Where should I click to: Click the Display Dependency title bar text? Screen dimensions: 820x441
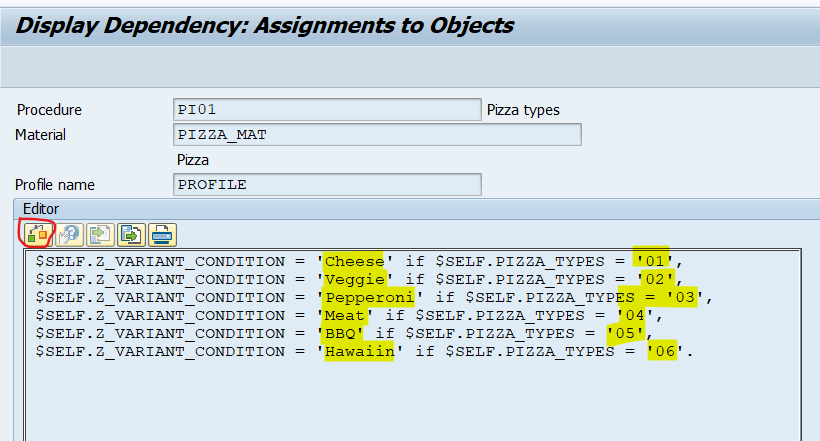[x=265, y=26]
